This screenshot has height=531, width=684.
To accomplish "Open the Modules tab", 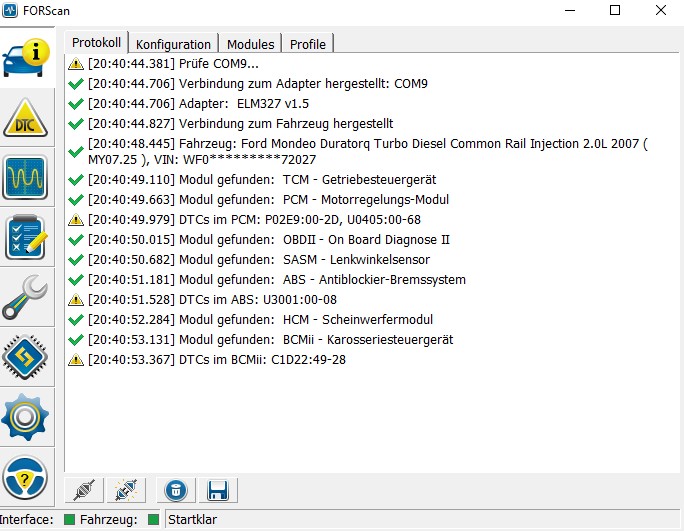I will coord(250,44).
